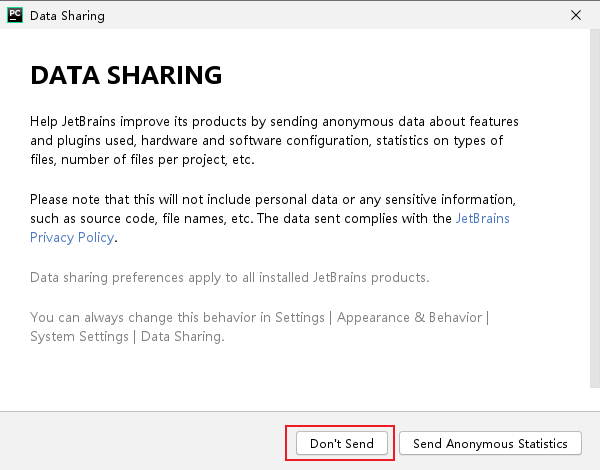The height and width of the screenshot is (470, 600).
Task: Click the gray line "You can always change this behavior"
Action: click(x=178, y=317)
